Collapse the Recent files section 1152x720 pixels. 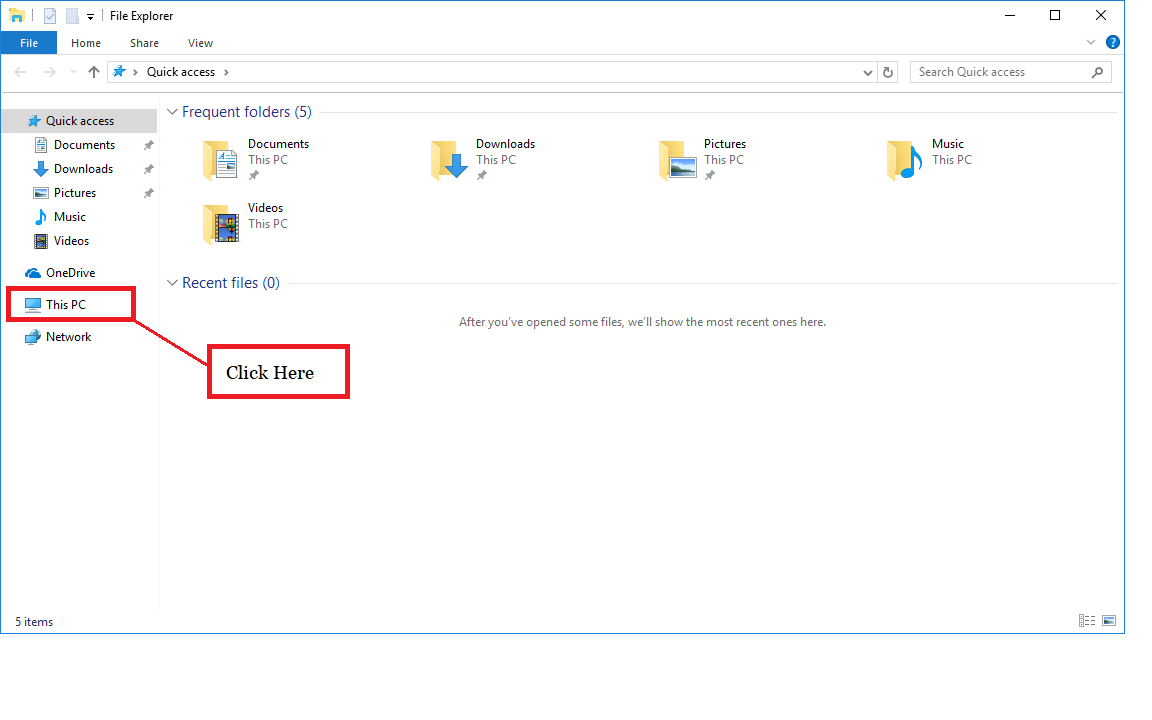tap(172, 284)
